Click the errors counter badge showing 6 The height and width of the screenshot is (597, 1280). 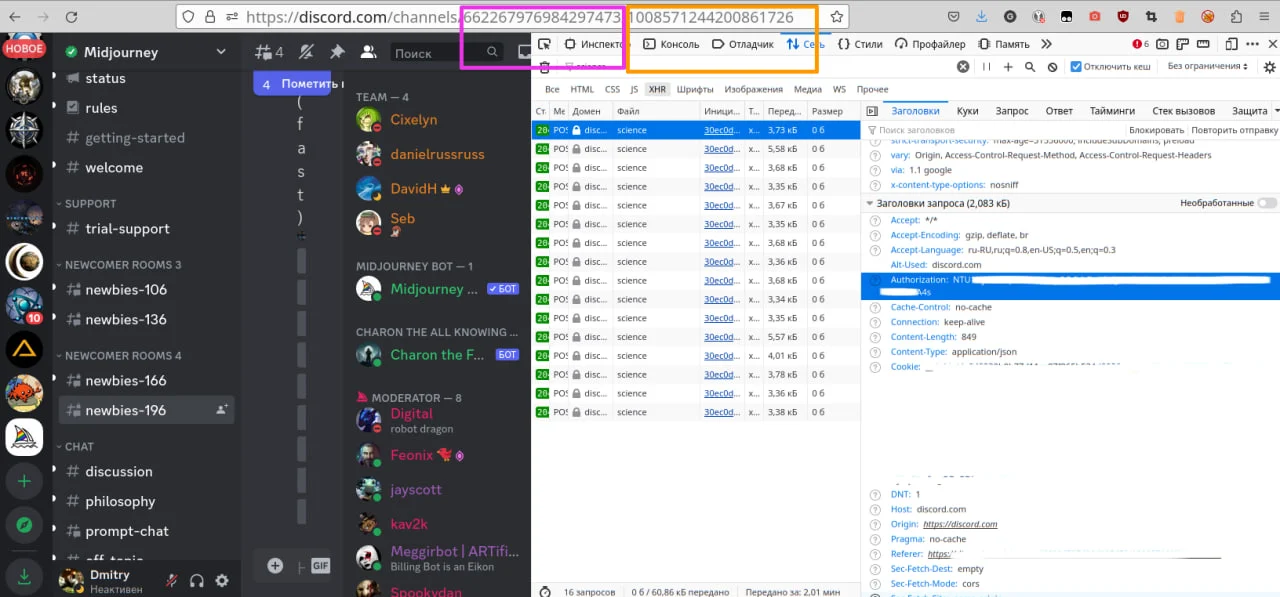1141,44
